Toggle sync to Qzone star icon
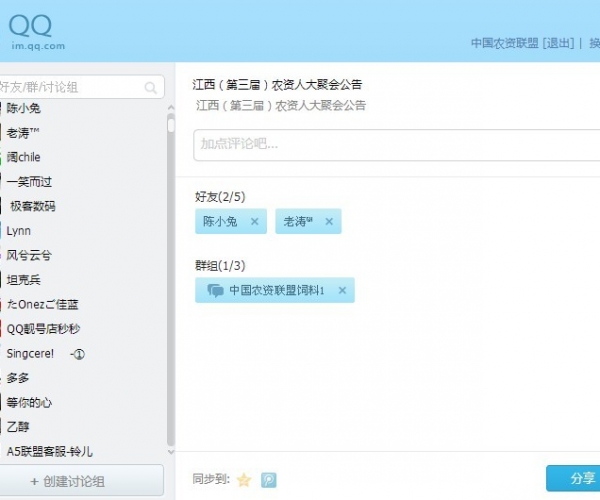The image size is (600, 500). coord(244,479)
